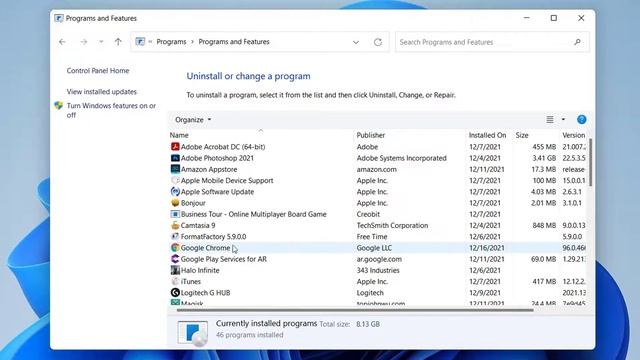
Task: Click the Programs and Features title bar icon
Action: 59,18
